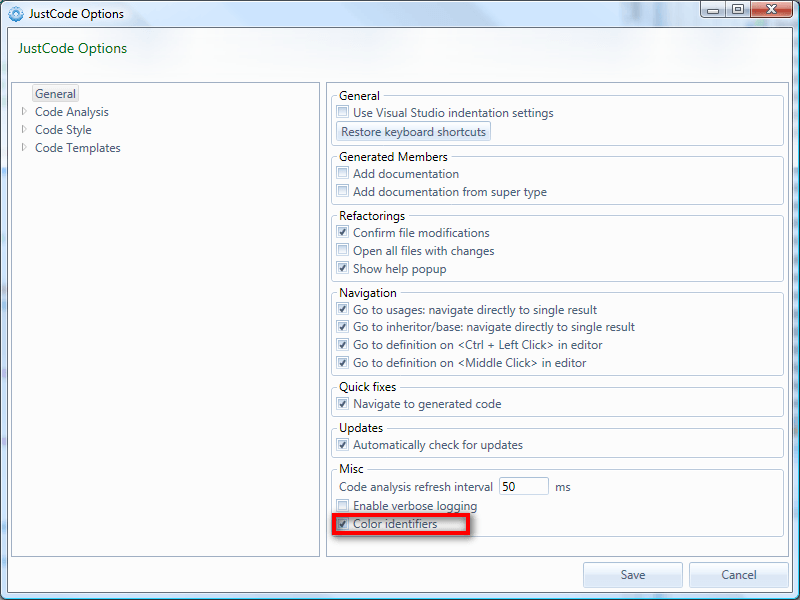Uncheck Confirm file modifications
800x600 pixels.
coord(342,232)
